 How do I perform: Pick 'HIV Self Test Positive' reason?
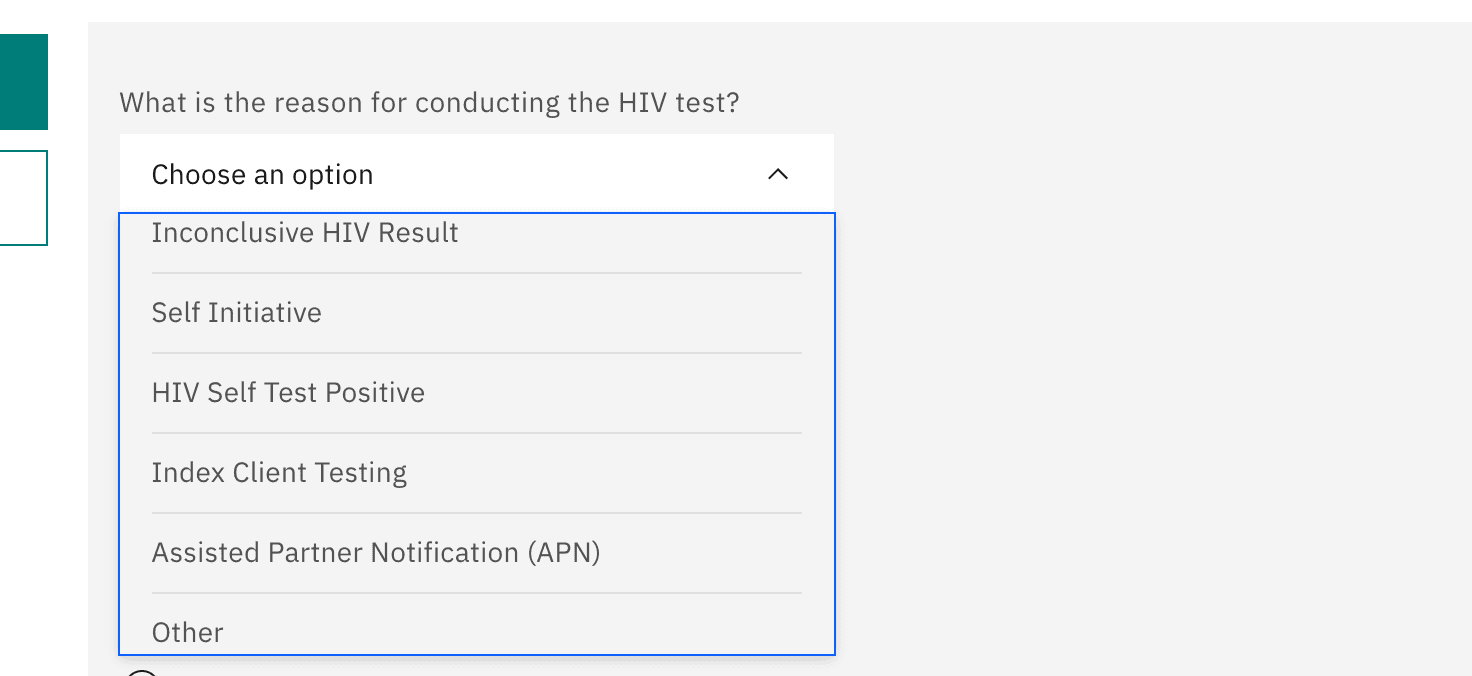476,393
